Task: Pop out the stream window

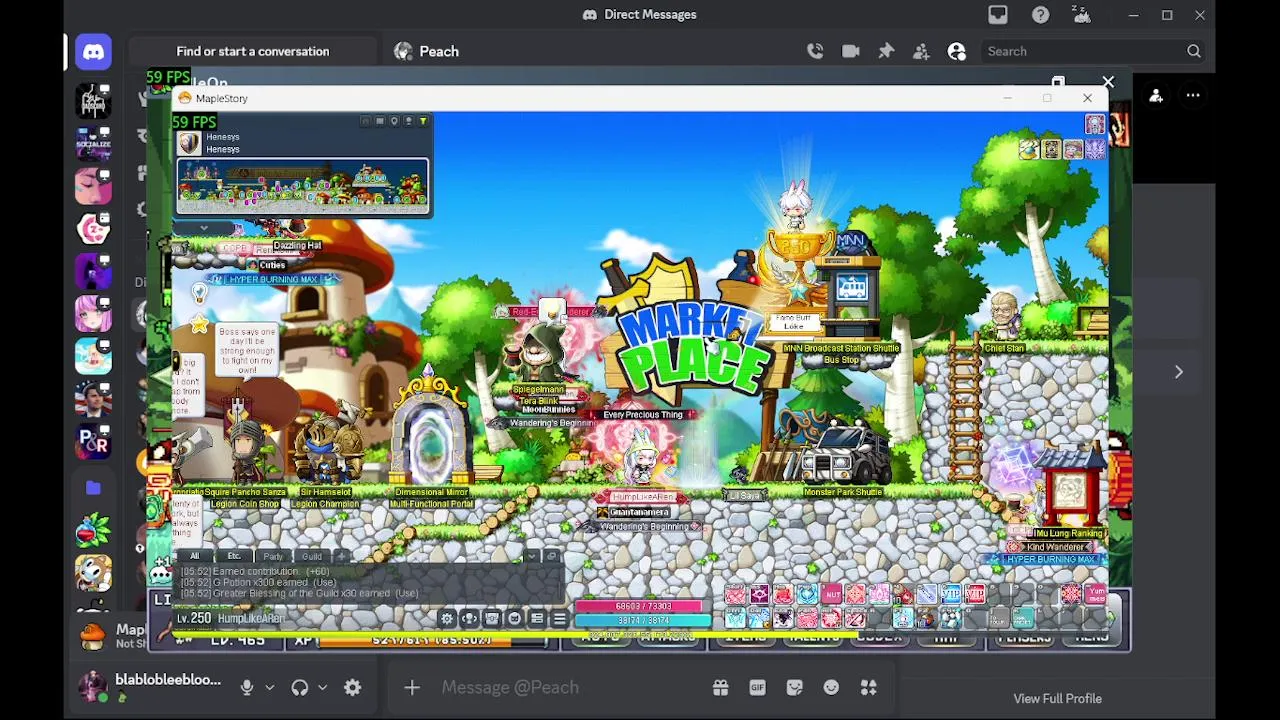Action: click(1058, 82)
